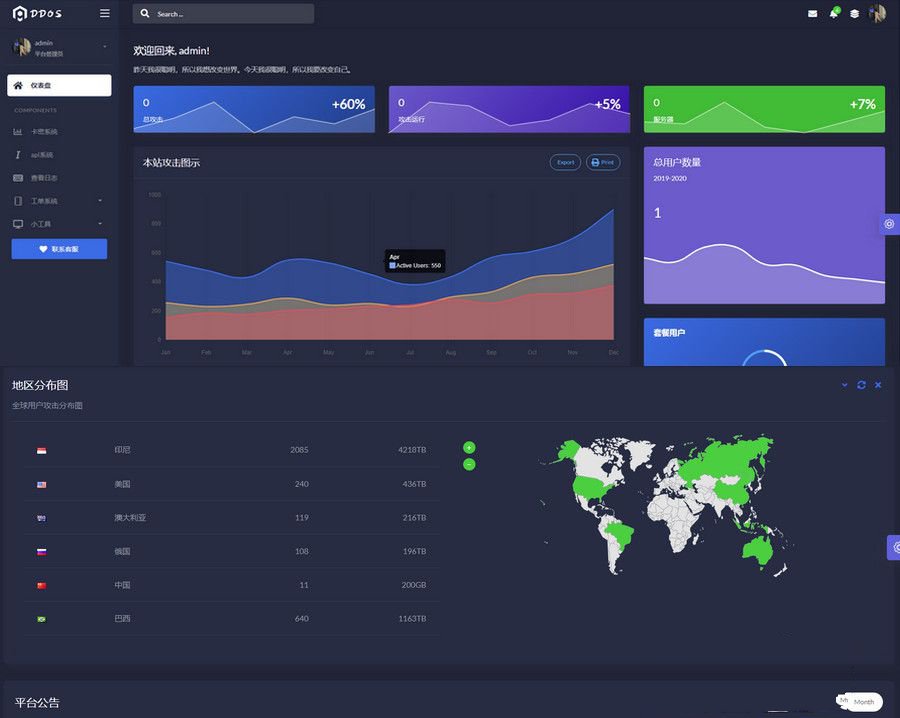
Task: Open 卡密系统 from the sidebar
Action: (x=44, y=132)
